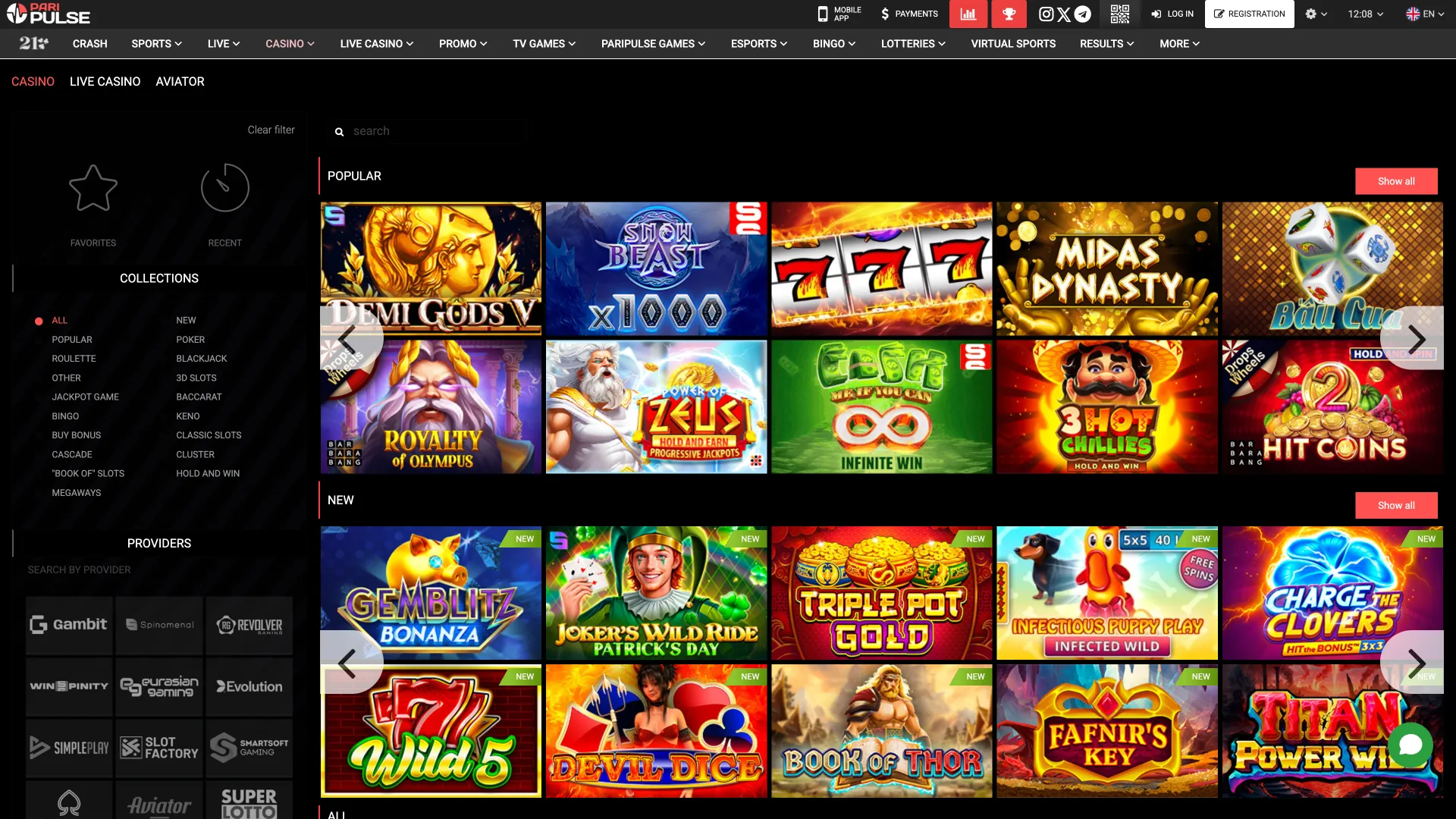Expand the ESPORTS dropdown
1456x819 pixels.
coord(759,44)
